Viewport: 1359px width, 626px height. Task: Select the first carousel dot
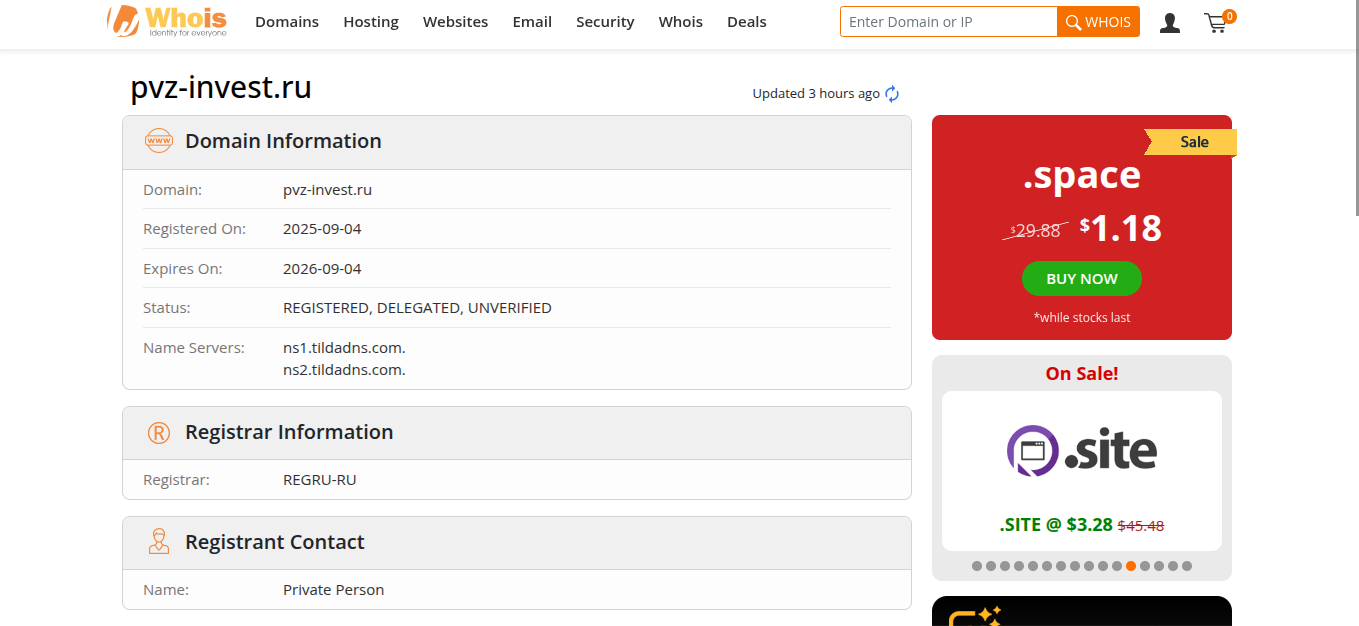click(x=977, y=566)
